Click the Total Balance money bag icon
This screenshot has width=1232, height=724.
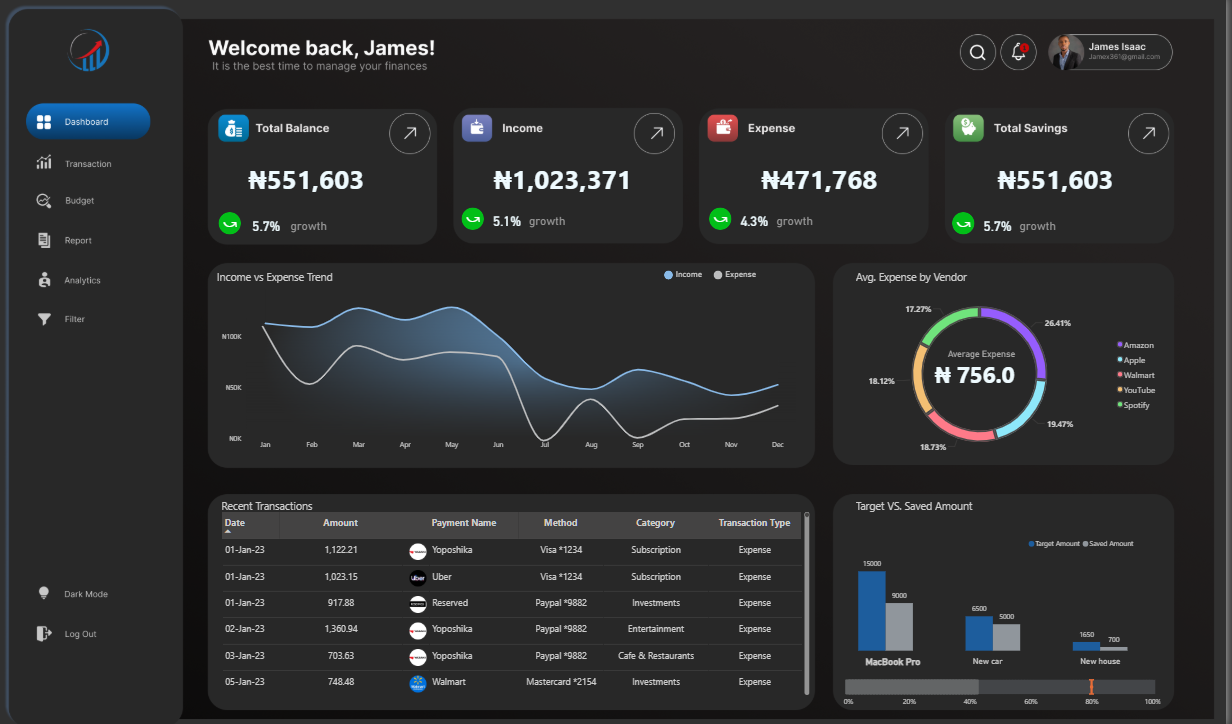click(x=233, y=128)
